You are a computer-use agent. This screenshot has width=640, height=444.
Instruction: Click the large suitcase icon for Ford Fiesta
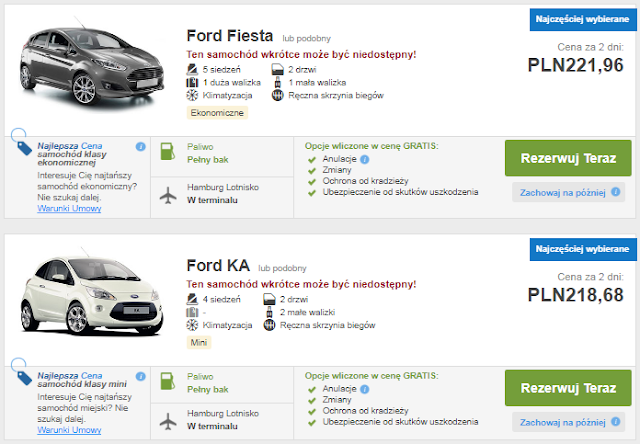tap(192, 82)
